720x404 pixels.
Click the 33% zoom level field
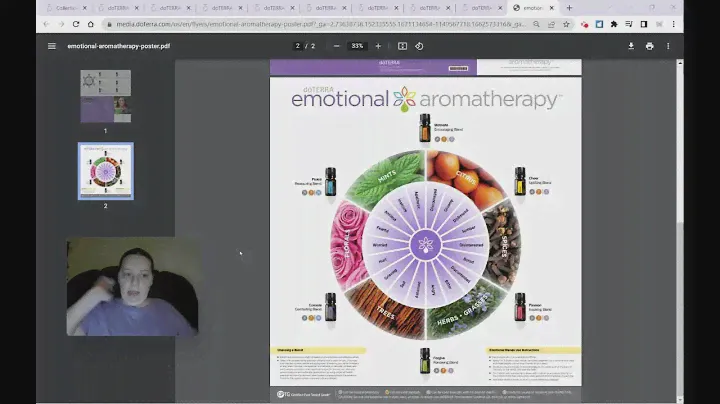tap(358, 46)
